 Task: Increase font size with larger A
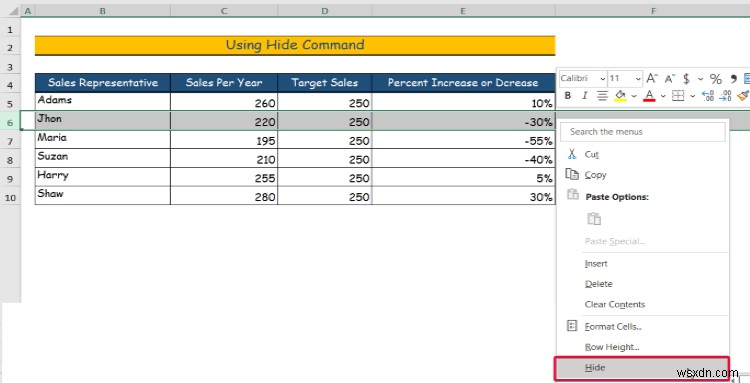(x=652, y=78)
